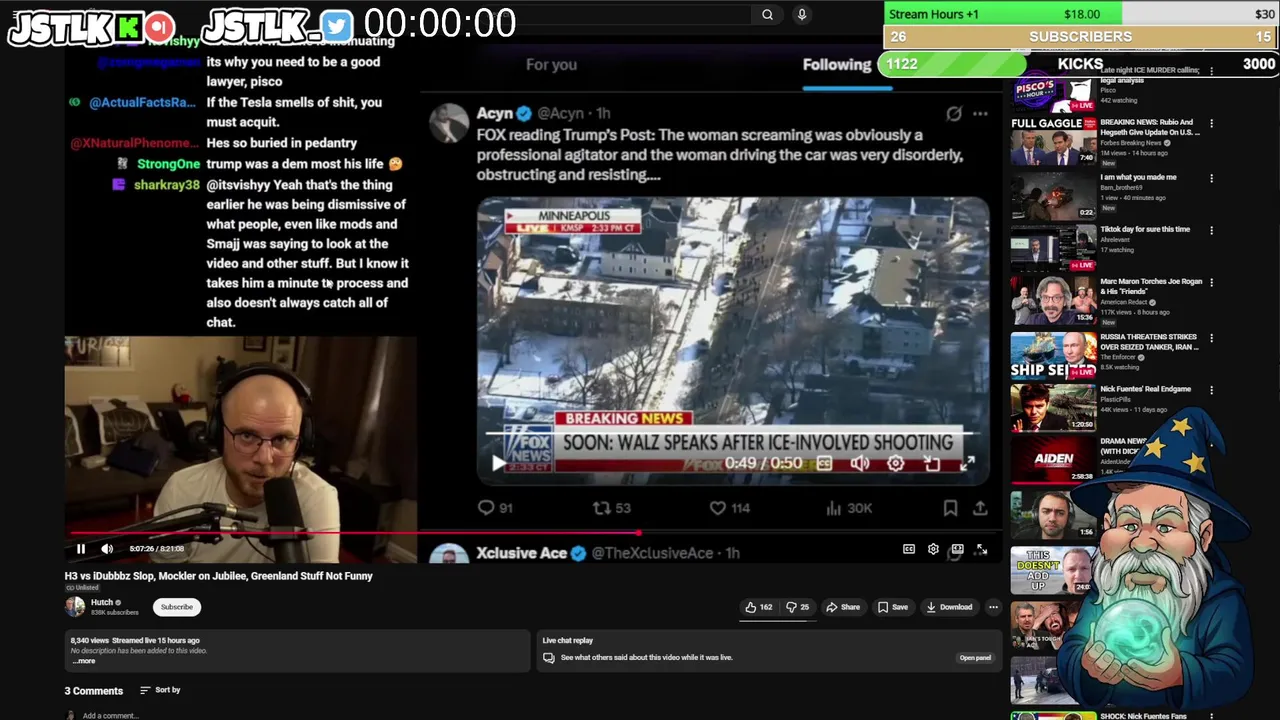Switch the player to theater mode
Image resolution: width=1280 pixels, height=720 pixels.
click(957, 549)
